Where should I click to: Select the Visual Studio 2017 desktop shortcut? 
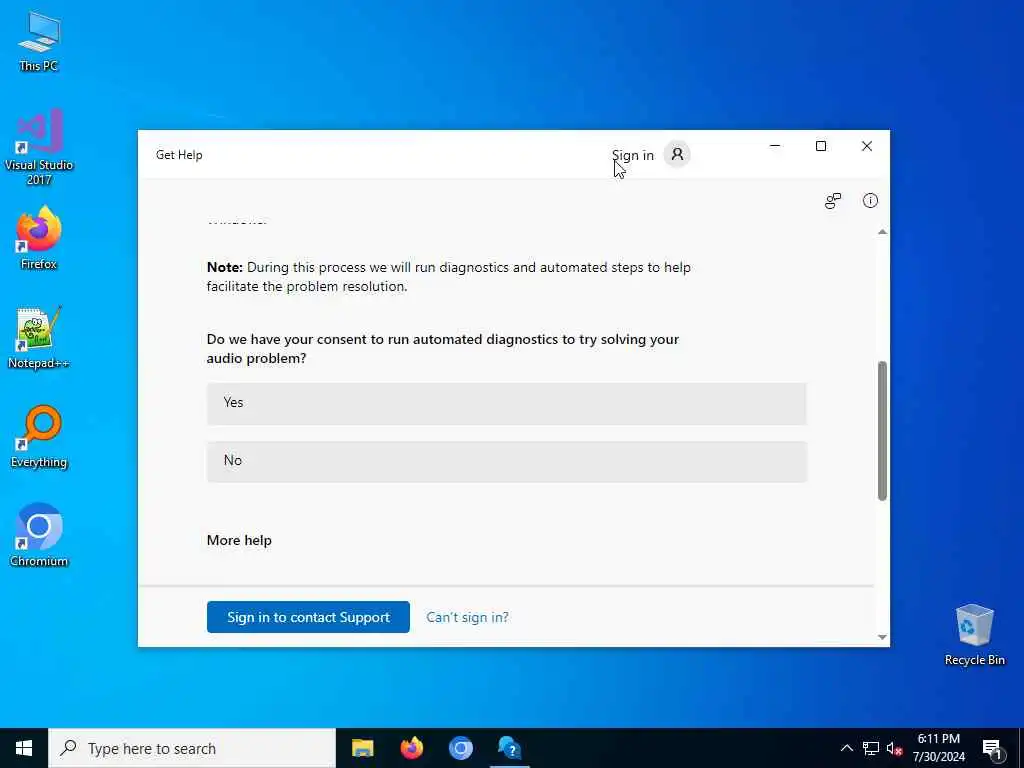pos(39,146)
